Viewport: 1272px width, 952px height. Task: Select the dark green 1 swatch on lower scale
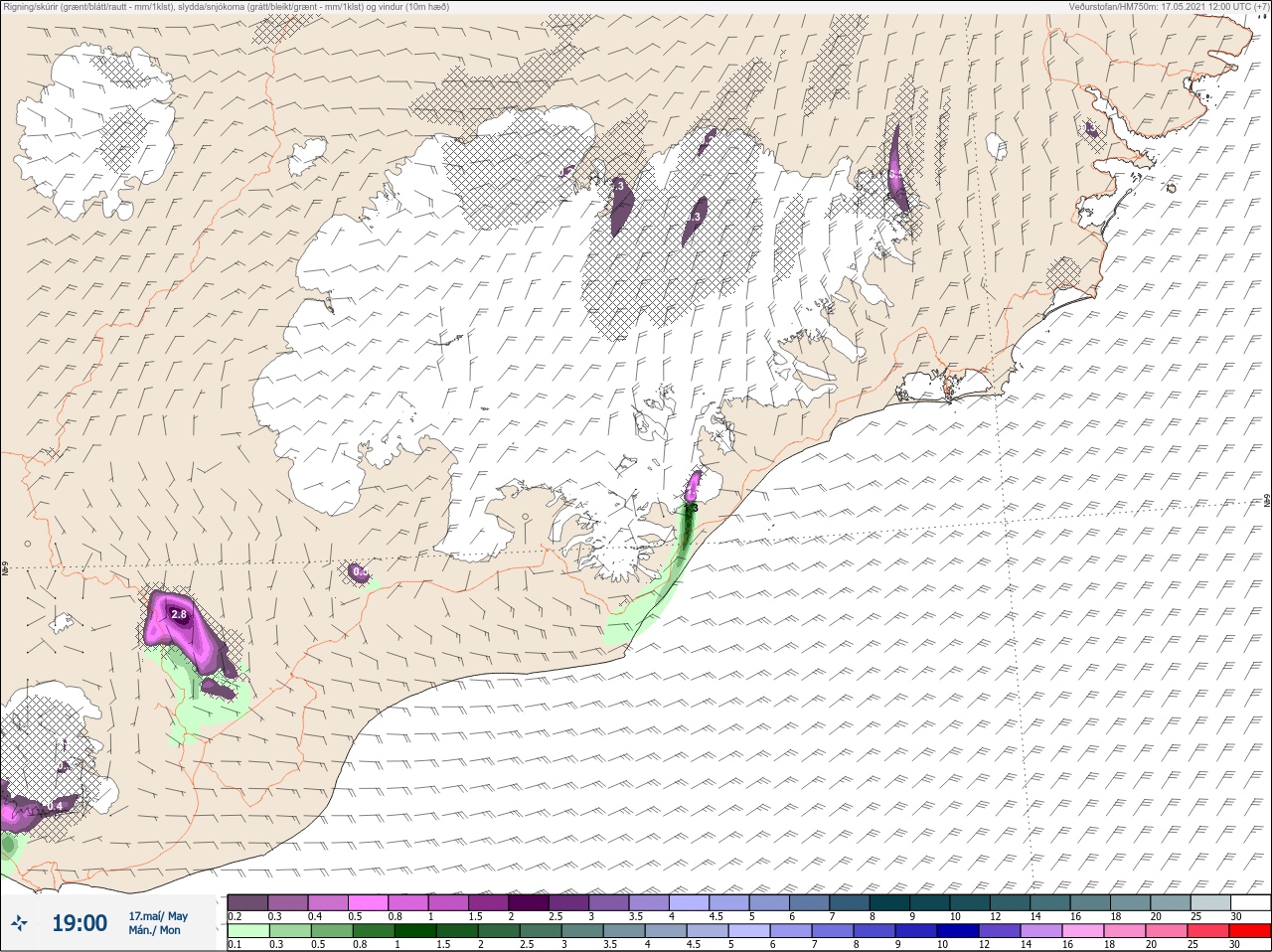pyautogui.click(x=414, y=931)
